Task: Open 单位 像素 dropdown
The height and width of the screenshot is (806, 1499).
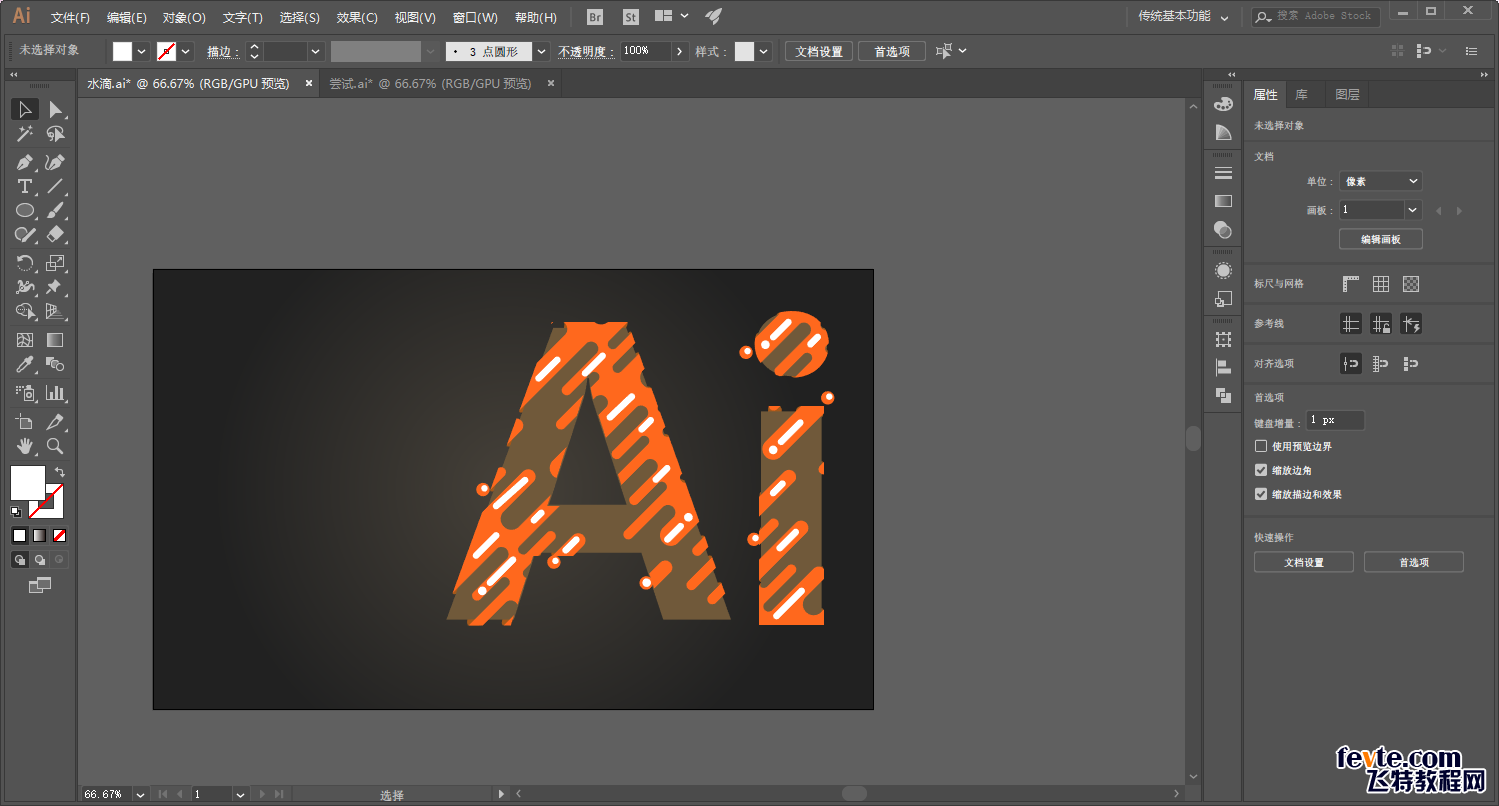Action: coord(1381,181)
